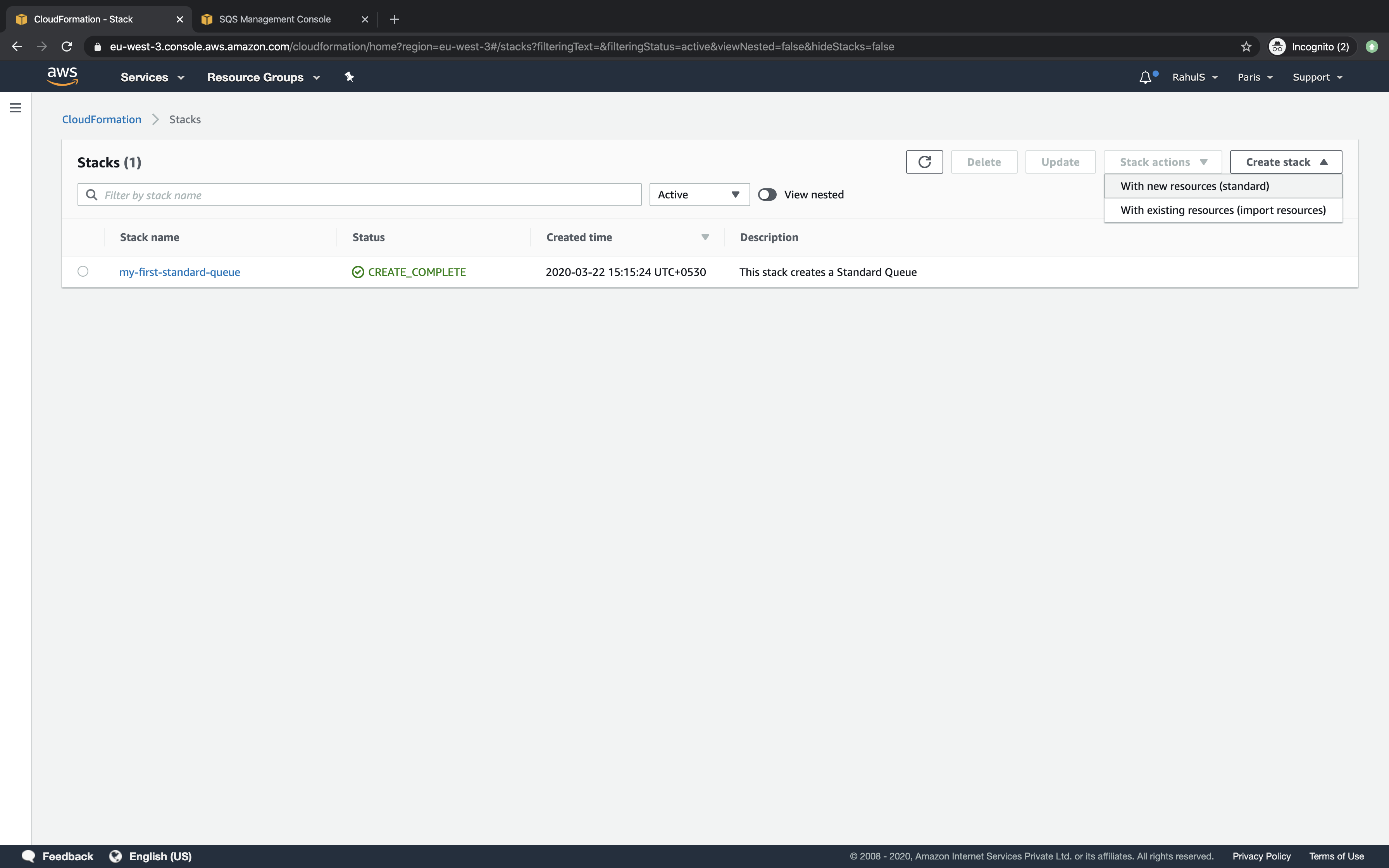Screen dimensions: 1389x868
Task: Open the Stack actions dropdown
Action: (x=1162, y=161)
